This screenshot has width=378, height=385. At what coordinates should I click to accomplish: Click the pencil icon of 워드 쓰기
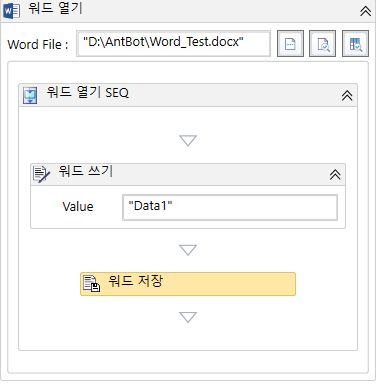pos(42,174)
